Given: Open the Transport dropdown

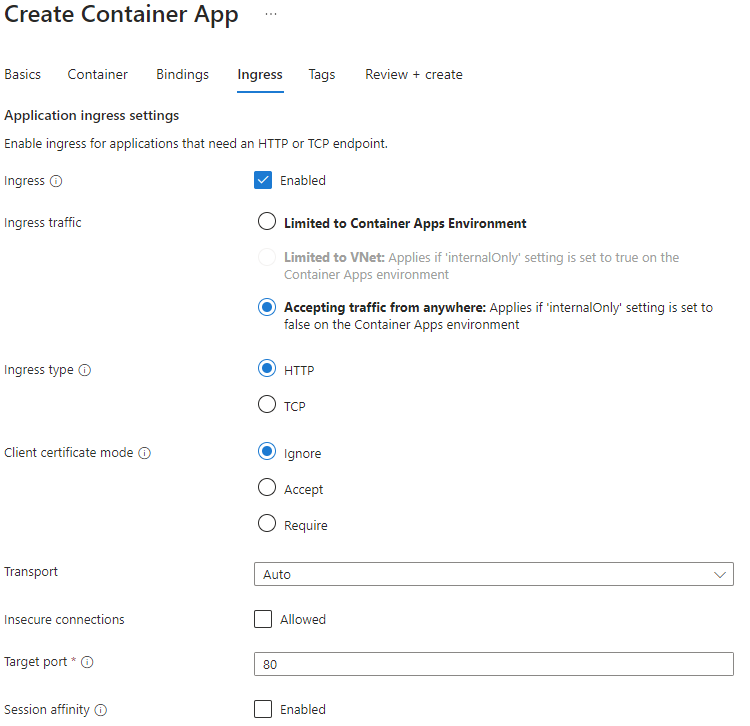Looking at the screenshot, I should [x=493, y=575].
